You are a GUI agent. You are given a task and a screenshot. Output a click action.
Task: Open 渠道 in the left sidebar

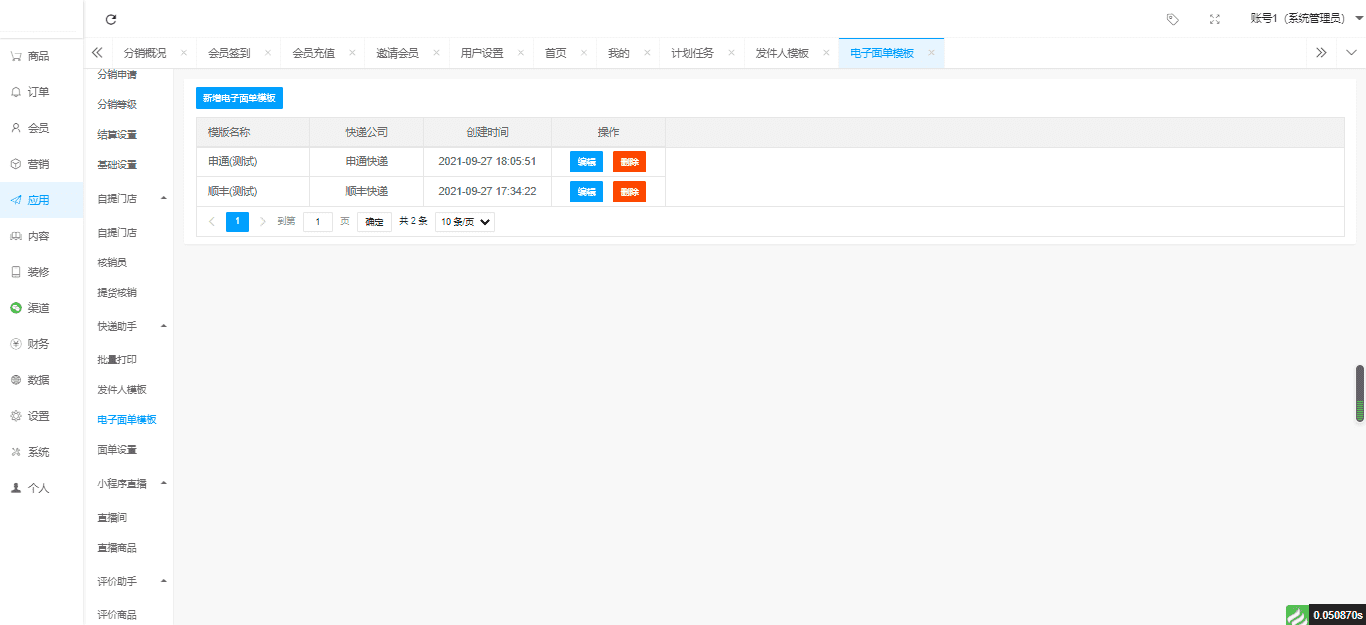coord(38,308)
